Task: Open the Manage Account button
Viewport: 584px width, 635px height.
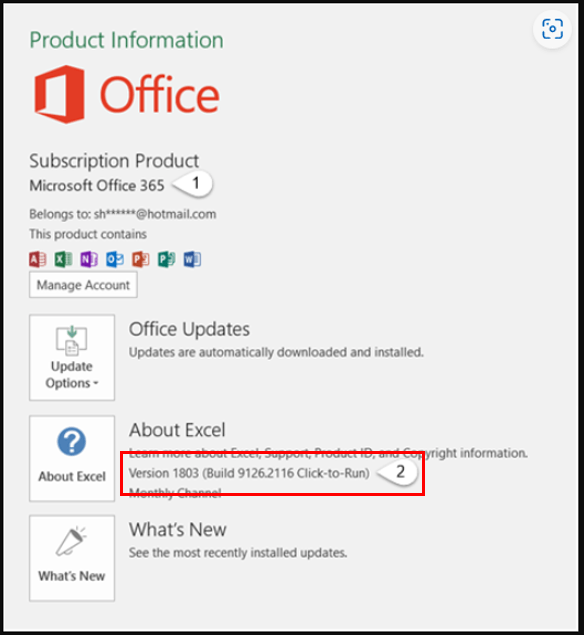Action: (x=83, y=285)
